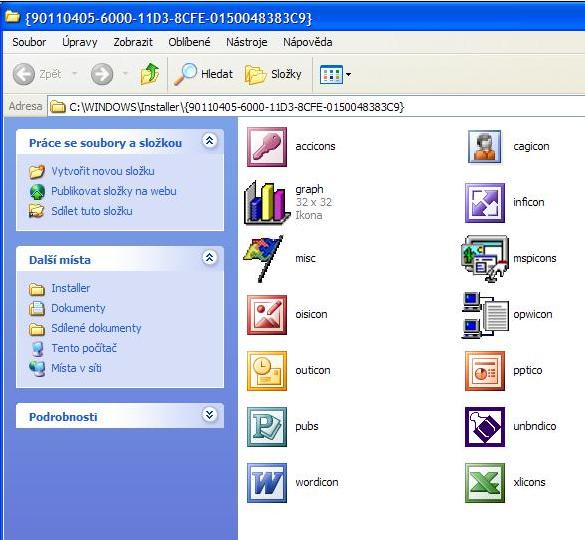This screenshot has height=540, width=585.
Task: Click the xlicons file name label
Action: coord(529,482)
